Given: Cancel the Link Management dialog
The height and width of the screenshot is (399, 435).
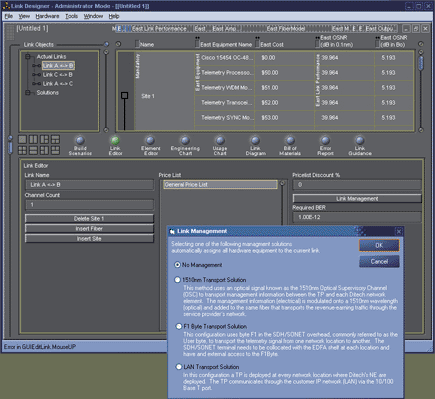Looking at the screenshot, I should point(379,262).
